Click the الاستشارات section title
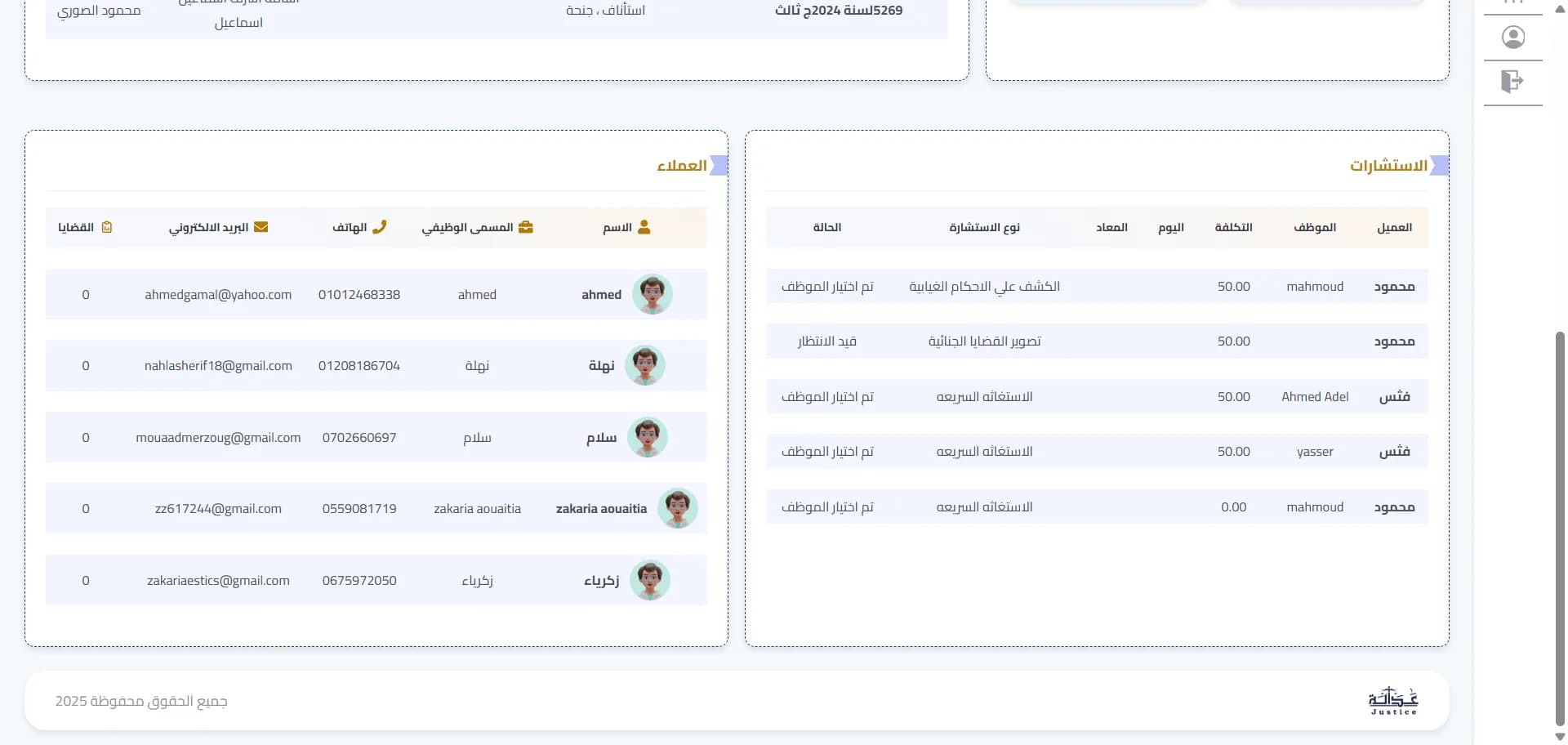The height and width of the screenshot is (745, 1568). click(1388, 166)
